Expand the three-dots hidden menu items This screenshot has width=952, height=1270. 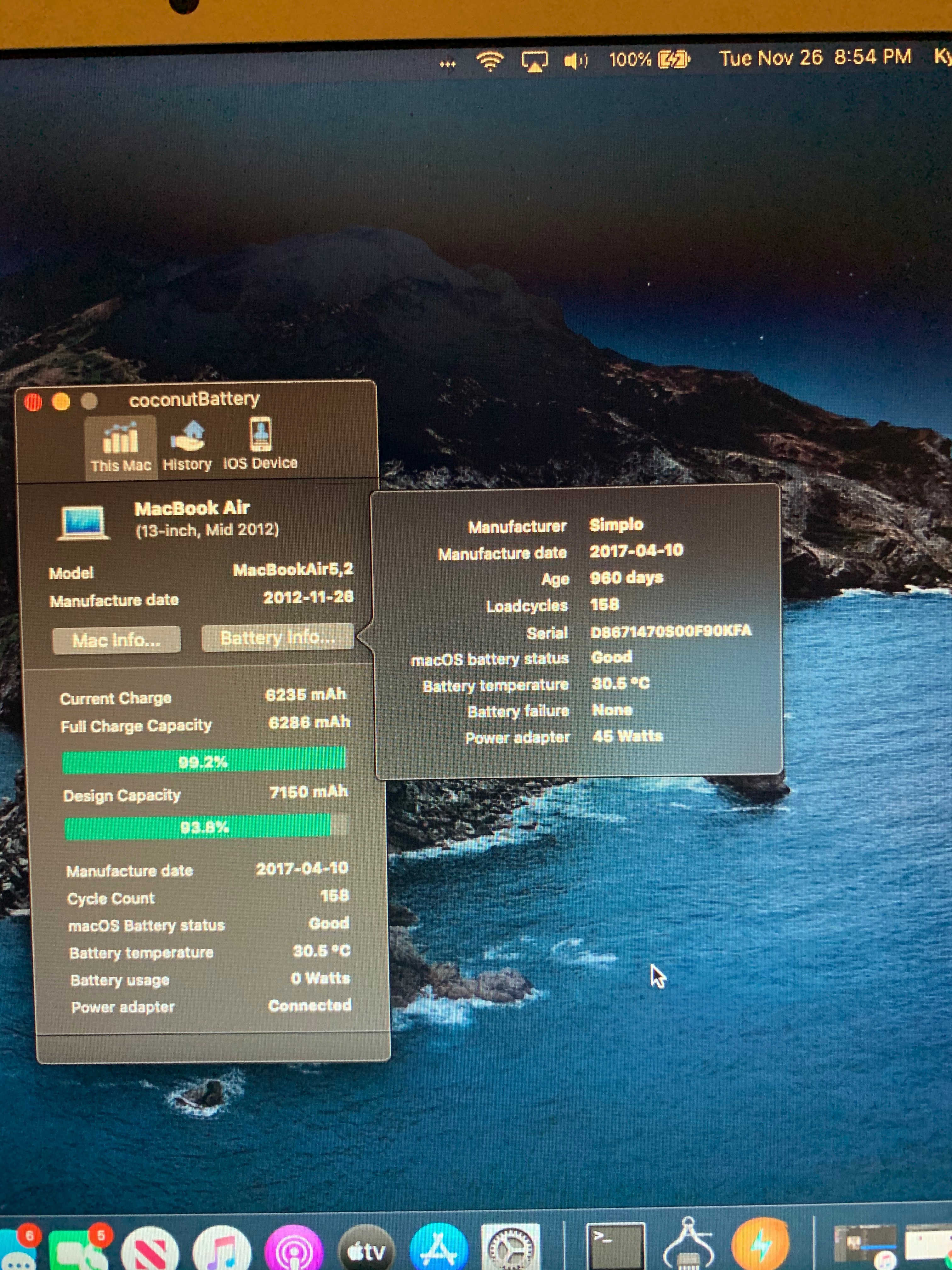448,64
